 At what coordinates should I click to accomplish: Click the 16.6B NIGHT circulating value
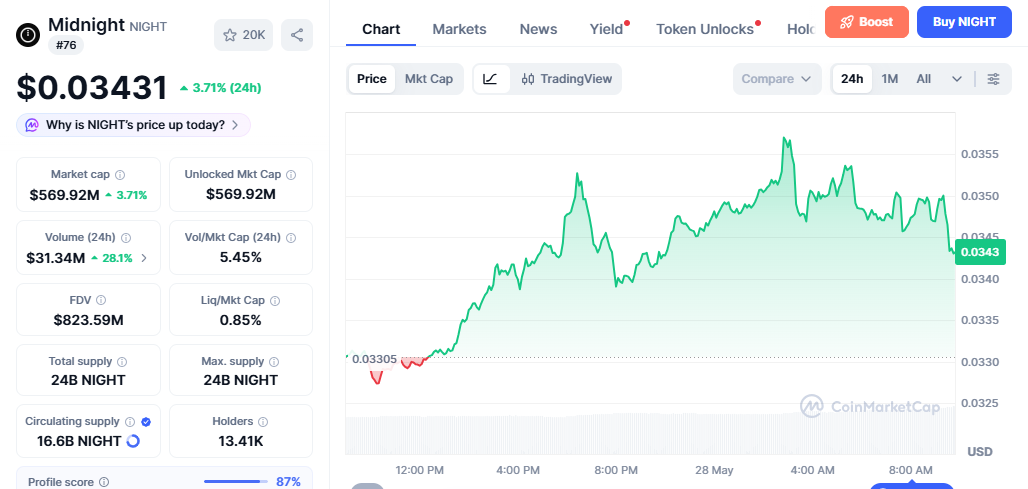click(x=79, y=441)
